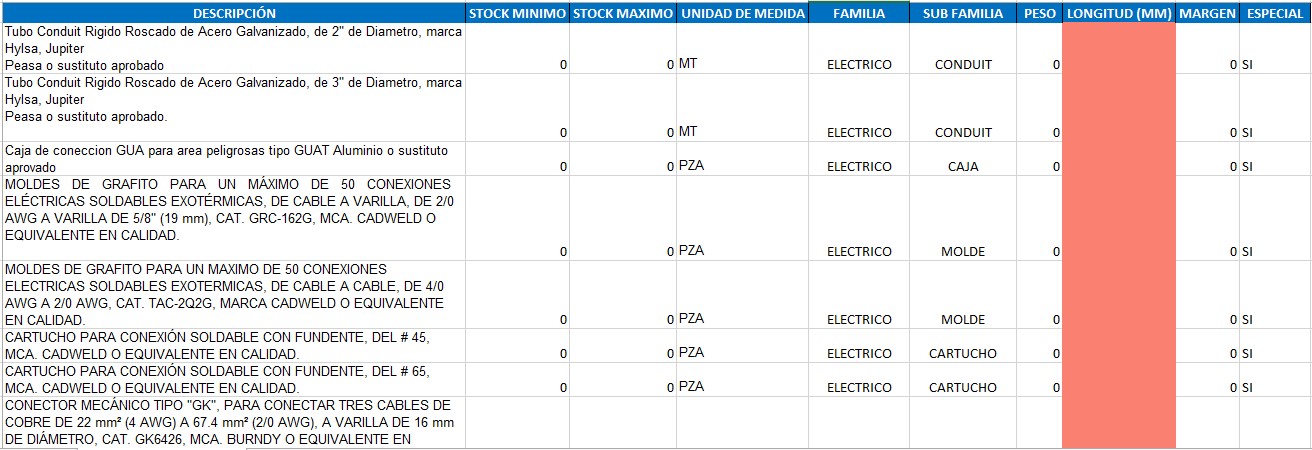The height and width of the screenshot is (450, 1312).
Task: Click the Caja de coneccion GUA description cell
Action: [233, 158]
